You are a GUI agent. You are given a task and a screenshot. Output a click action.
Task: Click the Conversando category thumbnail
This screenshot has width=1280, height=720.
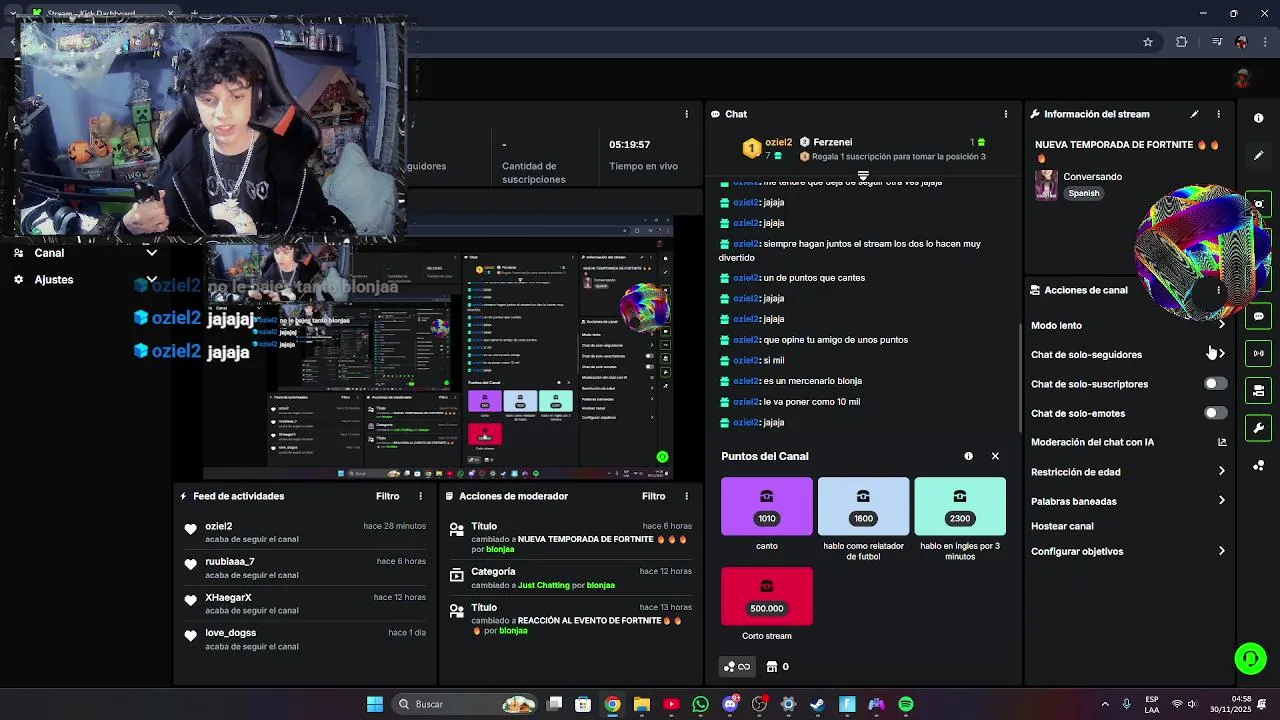coord(1046,185)
